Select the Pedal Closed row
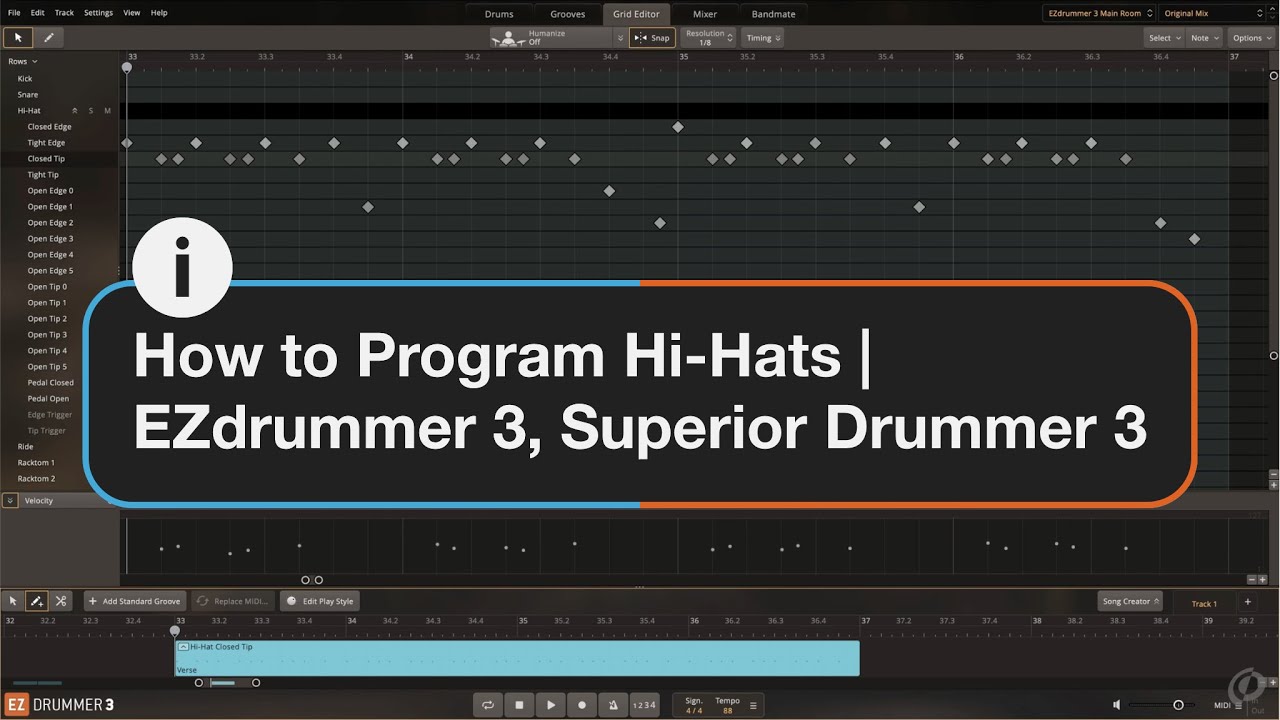 50,382
